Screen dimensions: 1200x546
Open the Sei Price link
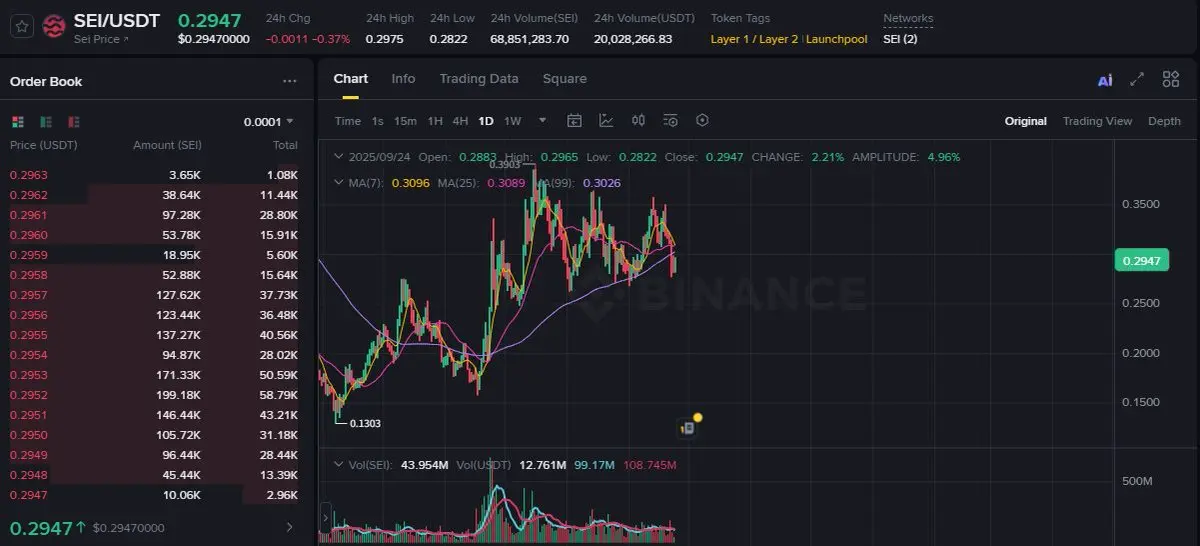(102, 39)
